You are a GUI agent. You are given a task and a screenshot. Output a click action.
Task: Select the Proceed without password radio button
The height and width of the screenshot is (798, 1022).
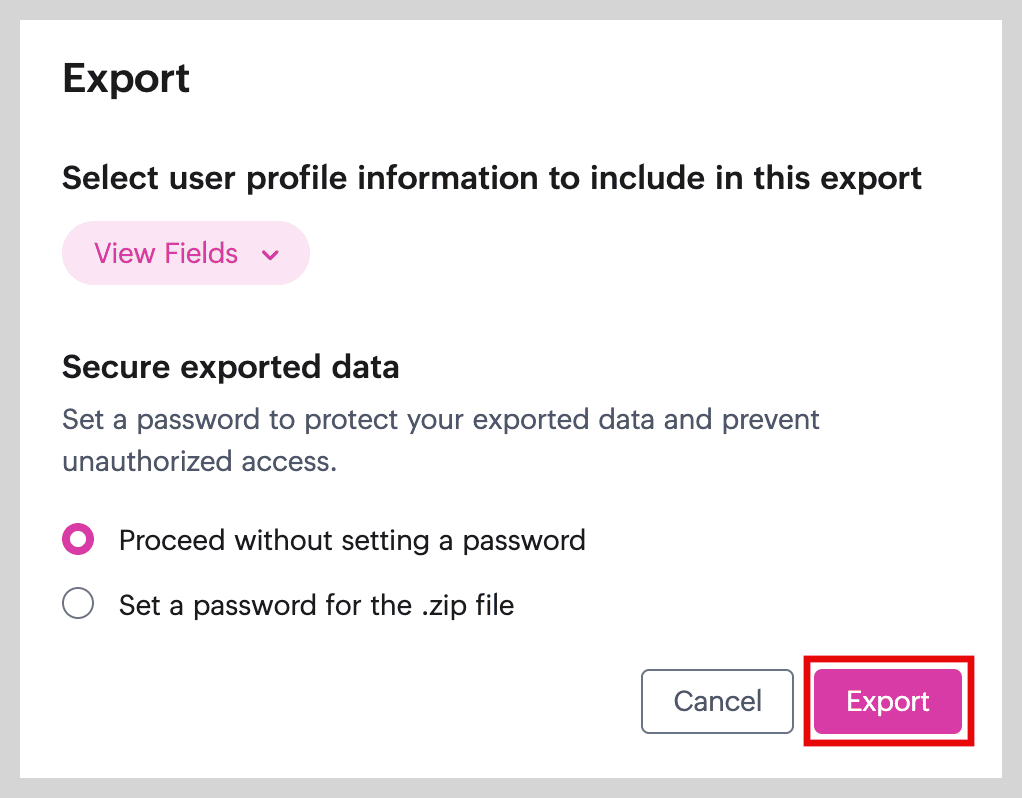click(78, 541)
